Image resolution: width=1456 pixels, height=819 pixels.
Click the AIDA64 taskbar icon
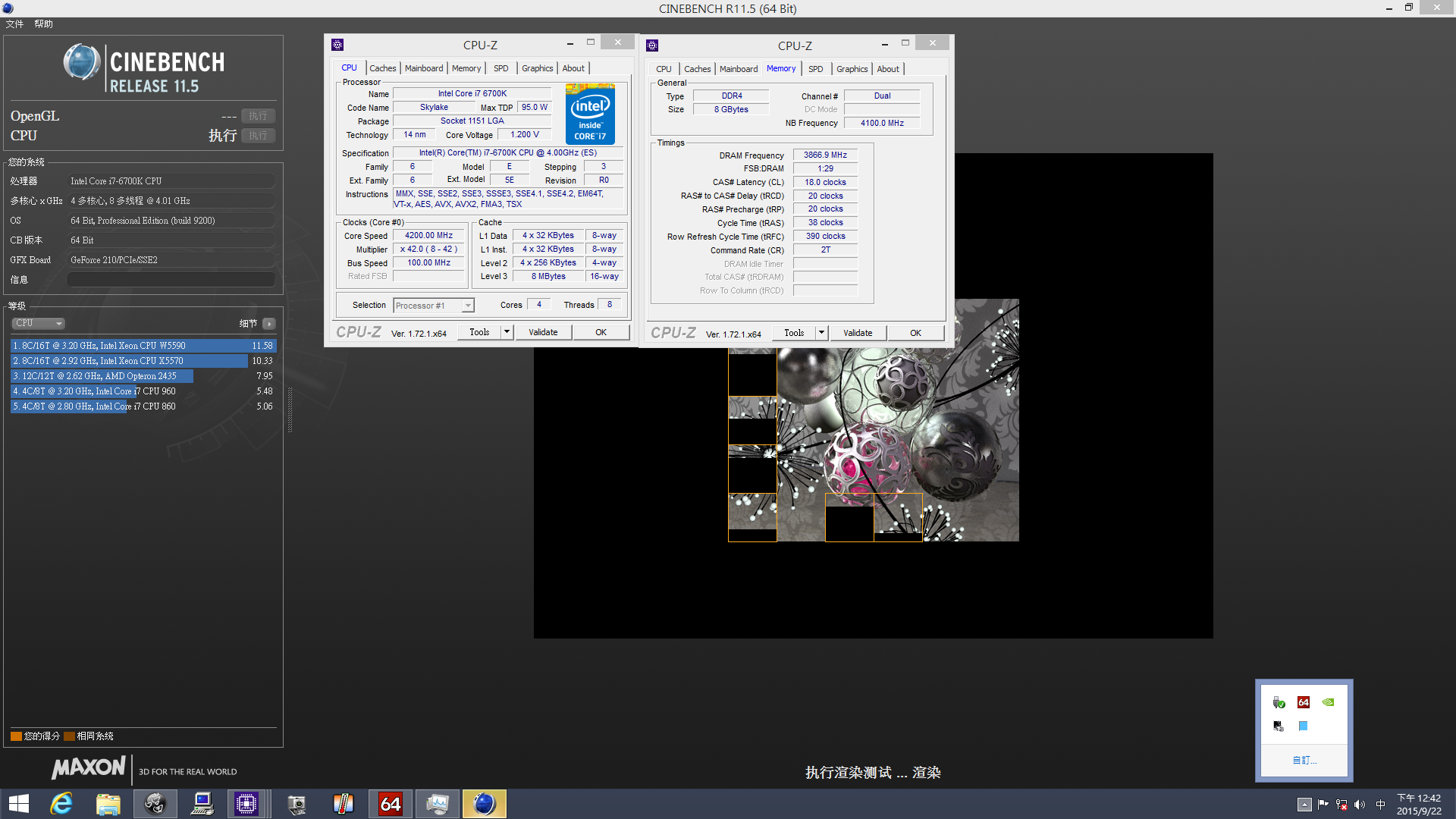391,804
